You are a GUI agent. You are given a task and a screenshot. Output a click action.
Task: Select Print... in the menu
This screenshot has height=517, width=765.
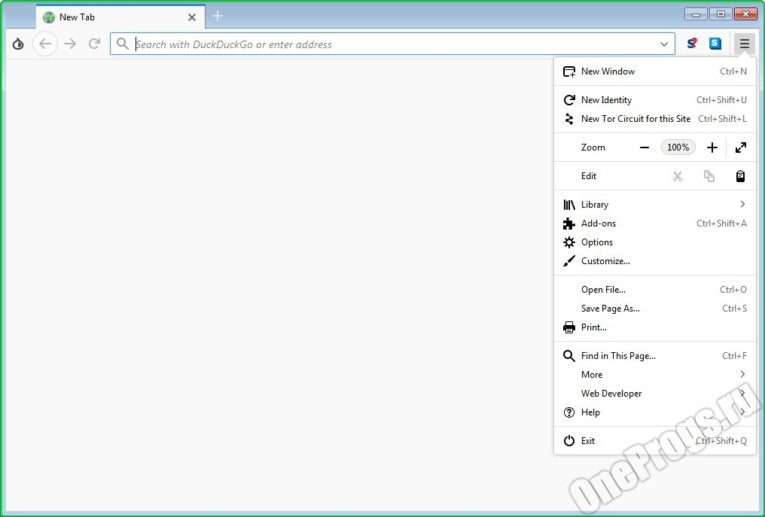click(655, 328)
